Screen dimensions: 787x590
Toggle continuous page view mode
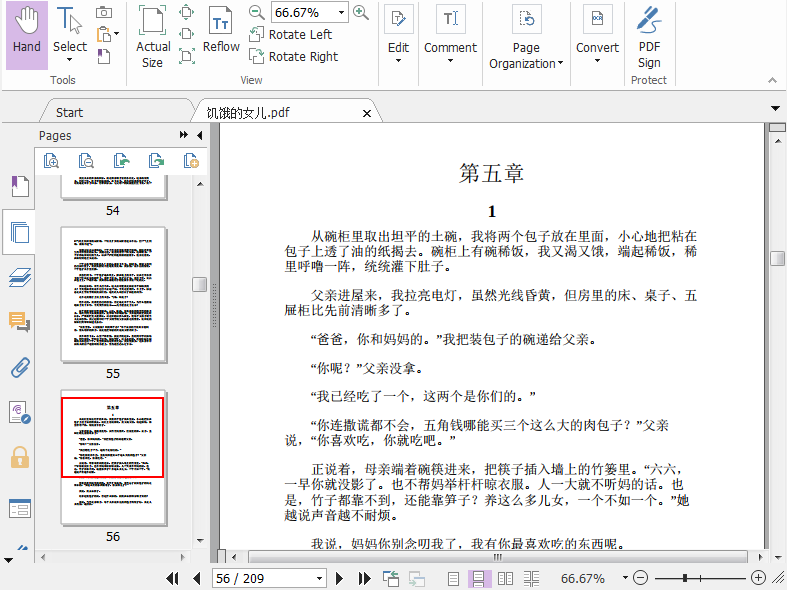(478, 578)
